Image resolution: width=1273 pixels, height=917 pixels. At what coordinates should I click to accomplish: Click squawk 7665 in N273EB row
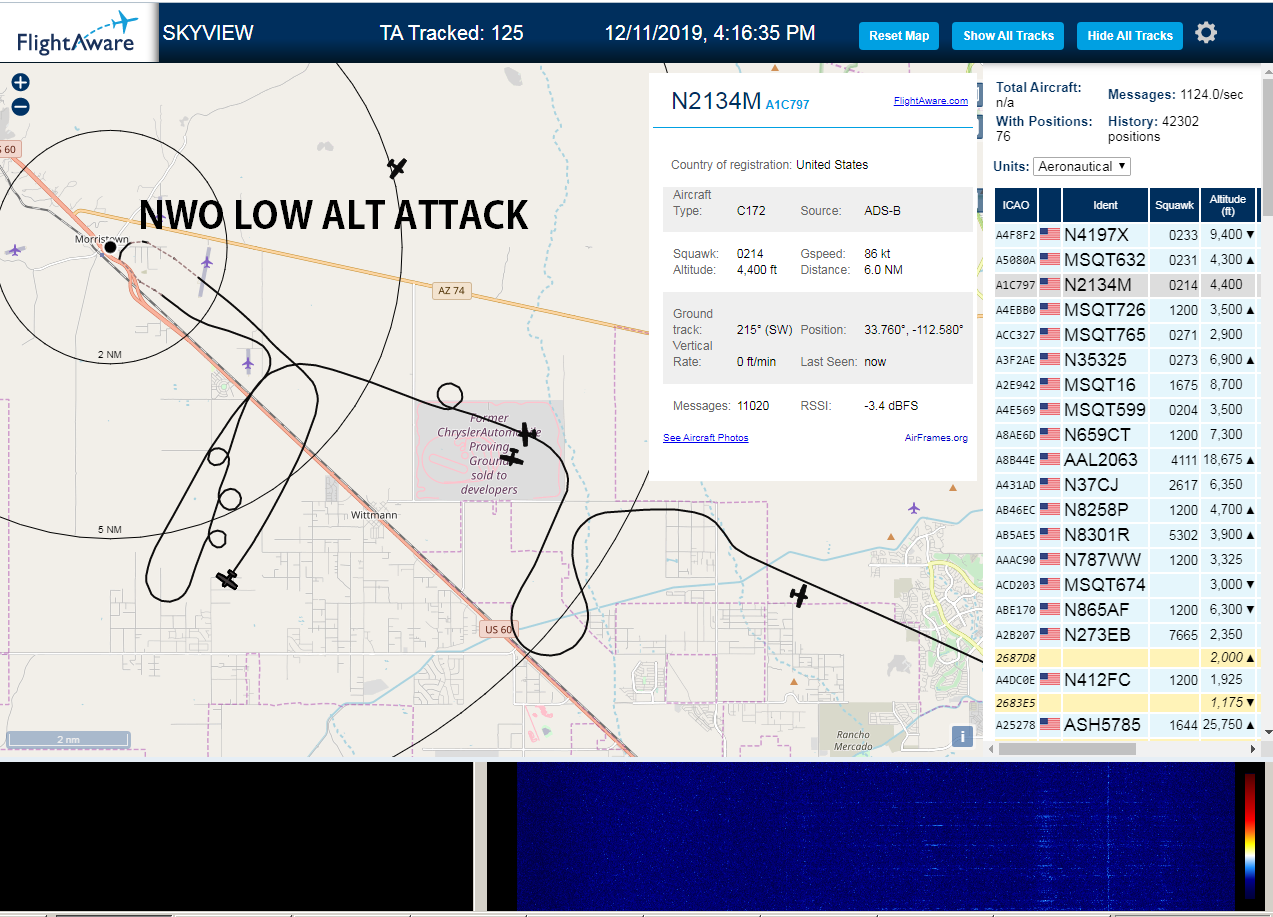1183,635
